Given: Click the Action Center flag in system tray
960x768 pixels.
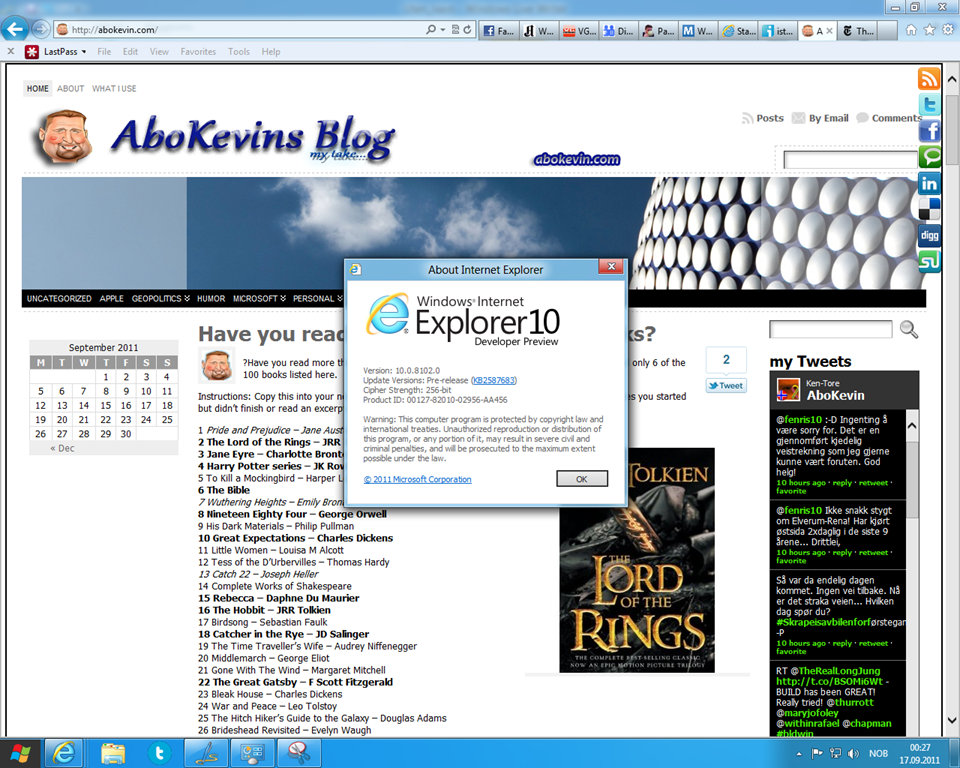Looking at the screenshot, I should click(817, 753).
